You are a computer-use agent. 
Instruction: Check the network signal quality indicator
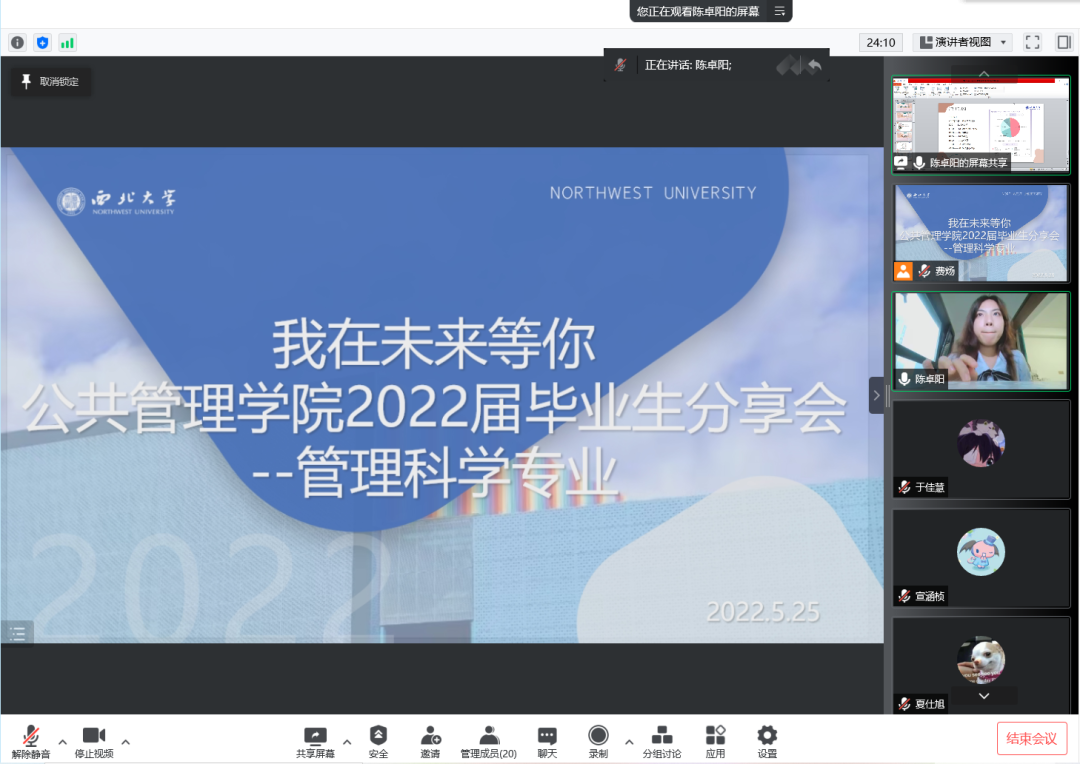click(x=68, y=43)
